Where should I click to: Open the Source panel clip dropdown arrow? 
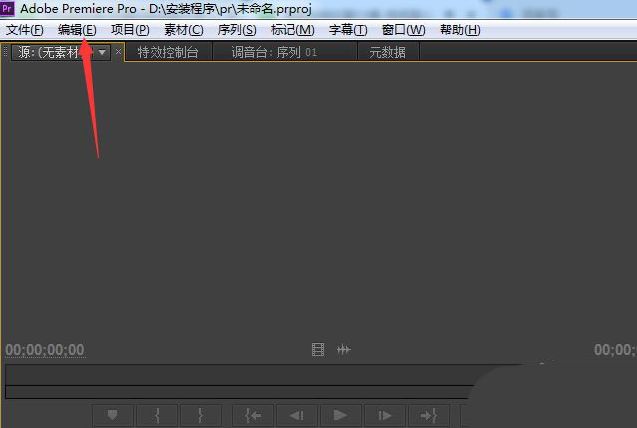click(x=102, y=52)
